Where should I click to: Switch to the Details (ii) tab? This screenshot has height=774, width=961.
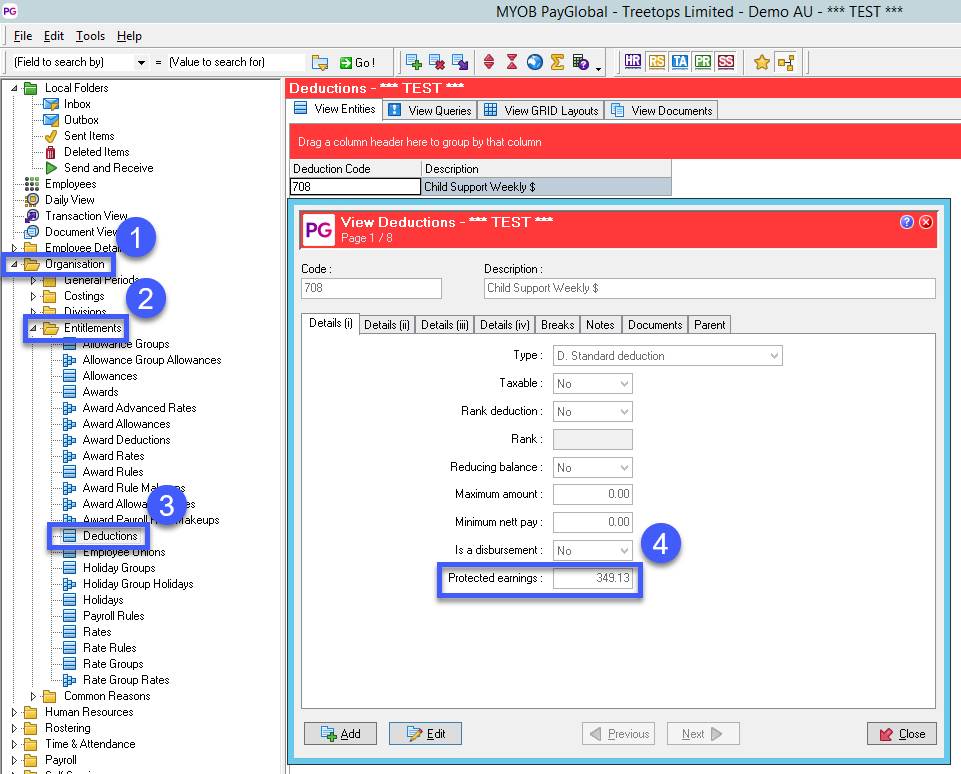(387, 325)
